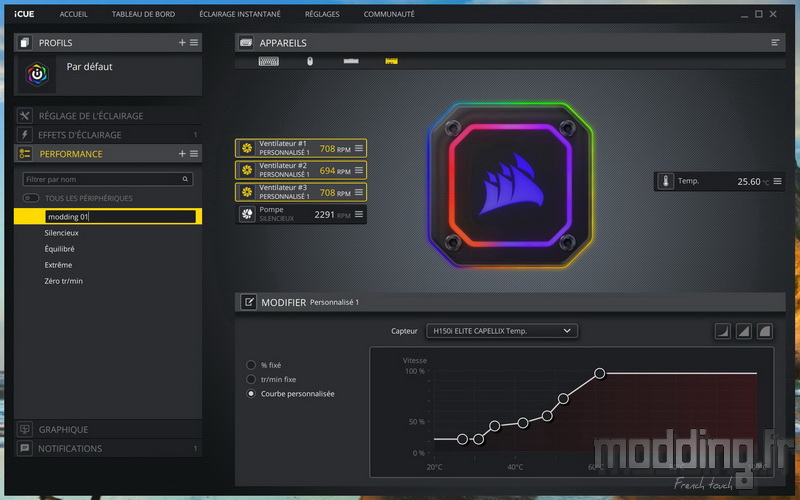Click the Performance section icon

24,154
